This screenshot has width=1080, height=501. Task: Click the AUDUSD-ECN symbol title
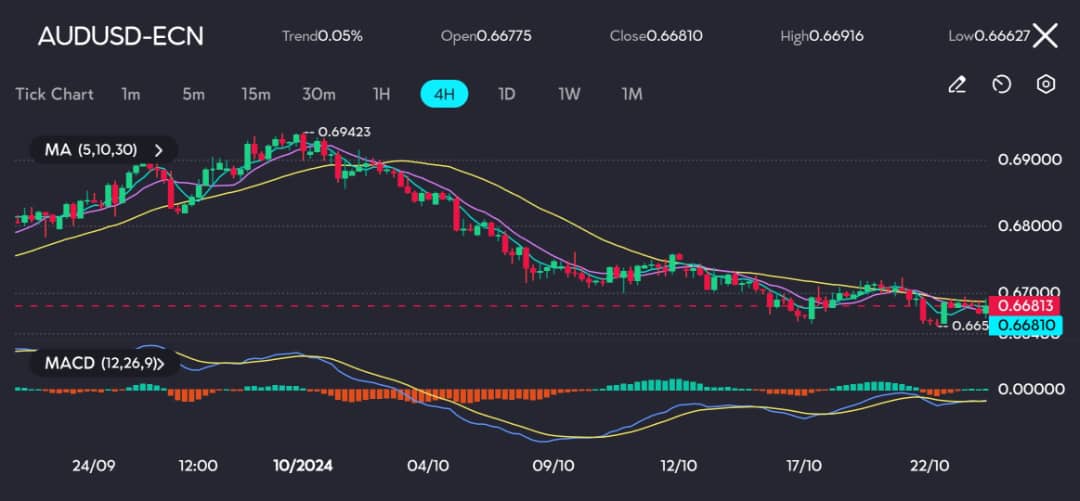121,36
